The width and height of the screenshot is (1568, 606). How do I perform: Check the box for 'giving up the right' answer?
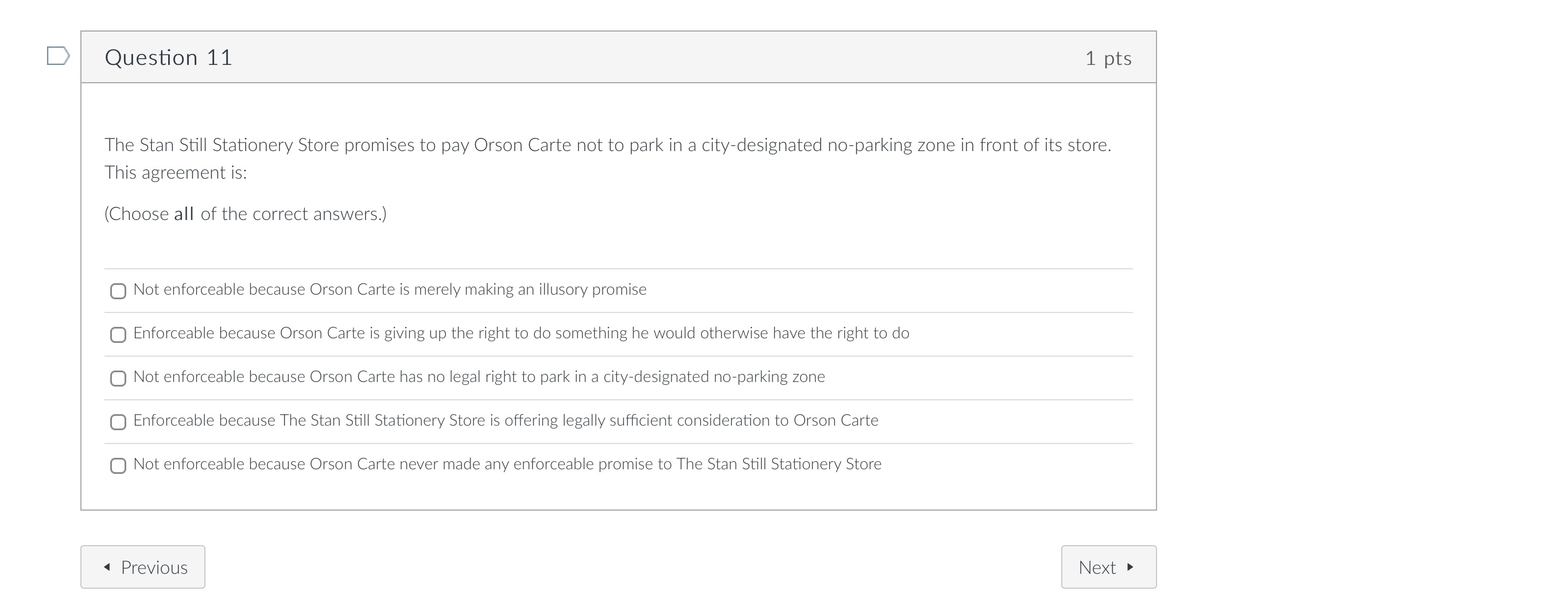(x=118, y=335)
